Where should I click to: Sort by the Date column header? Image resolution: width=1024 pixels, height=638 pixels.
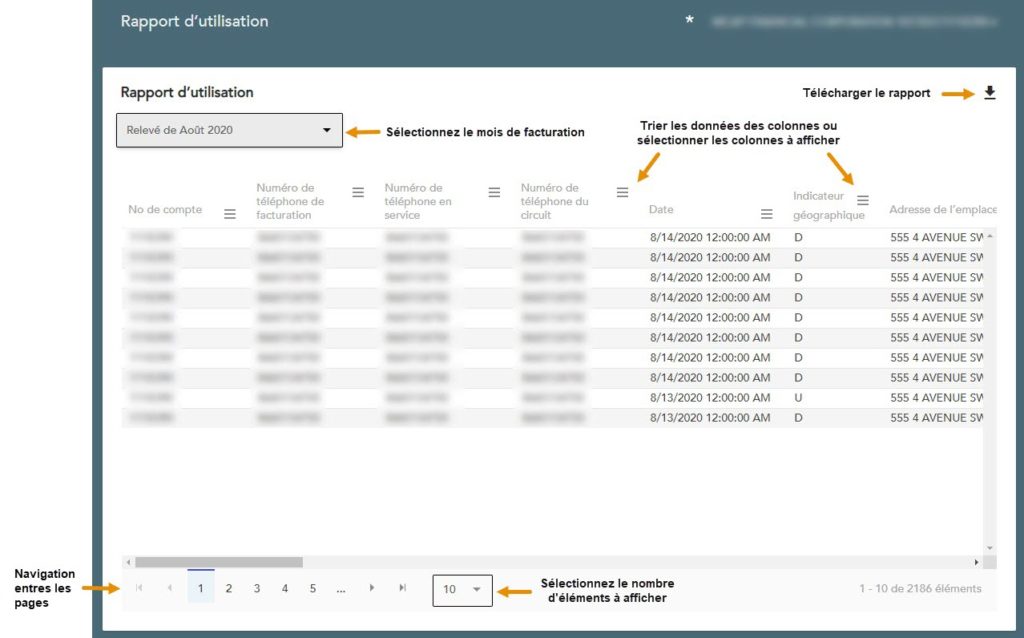661,210
